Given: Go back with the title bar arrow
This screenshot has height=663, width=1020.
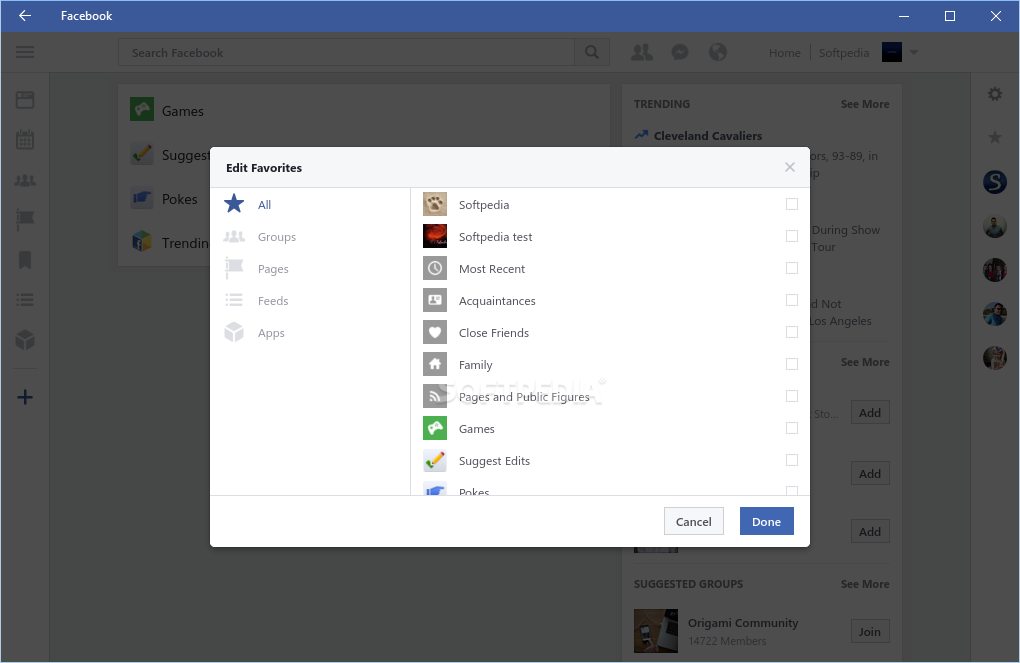Looking at the screenshot, I should coord(25,16).
